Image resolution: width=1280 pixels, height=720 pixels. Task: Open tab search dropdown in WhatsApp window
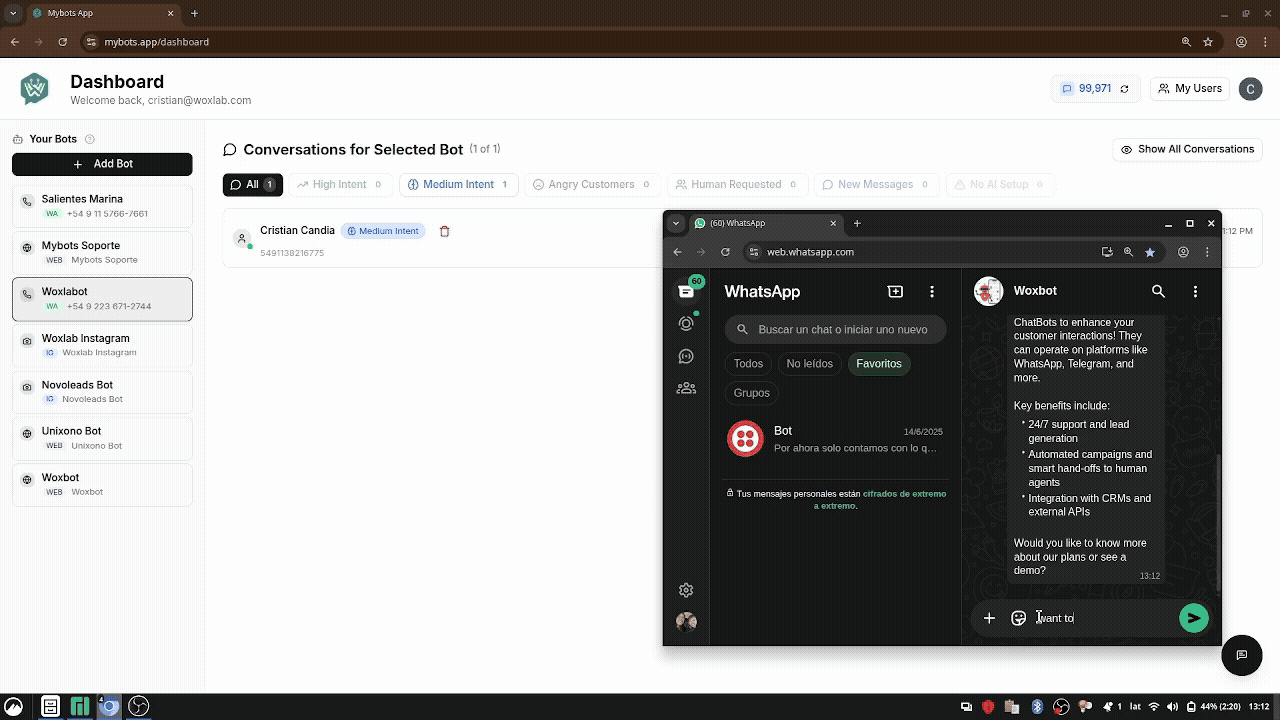pos(676,223)
